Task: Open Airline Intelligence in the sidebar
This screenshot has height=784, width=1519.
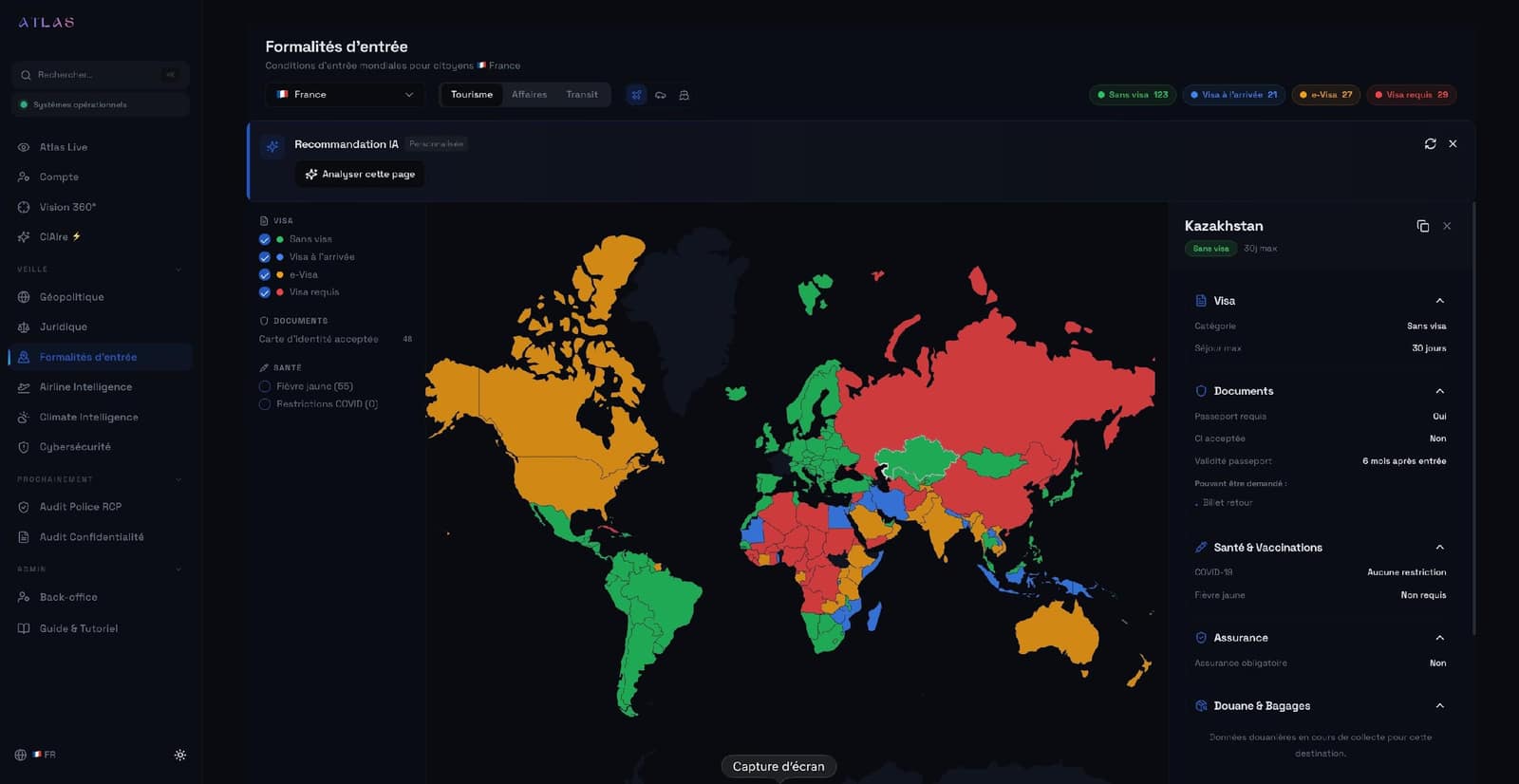Action: (85, 387)
